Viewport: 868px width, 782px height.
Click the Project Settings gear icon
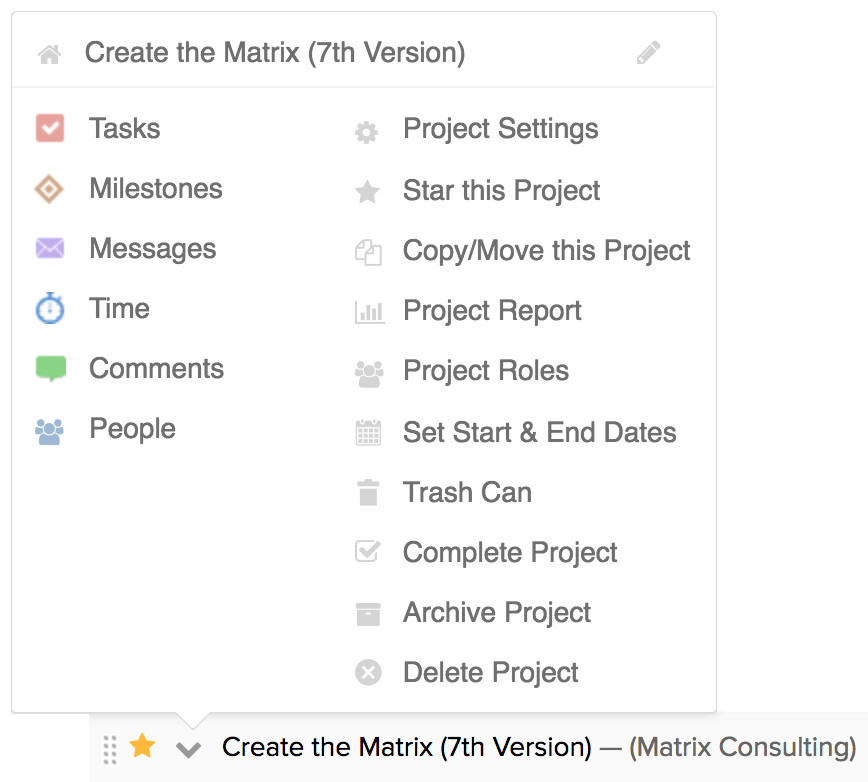[368, 132]
